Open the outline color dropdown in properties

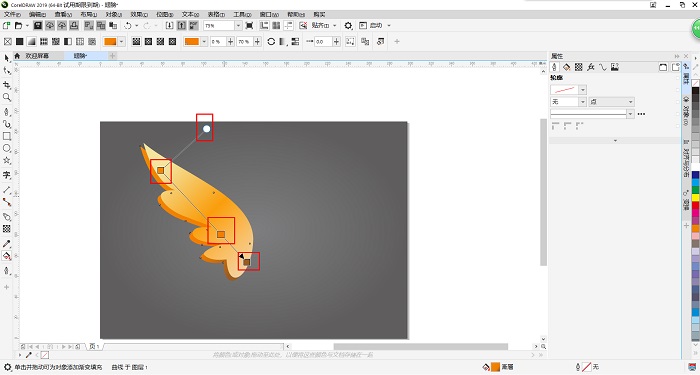tap(583, 90)
